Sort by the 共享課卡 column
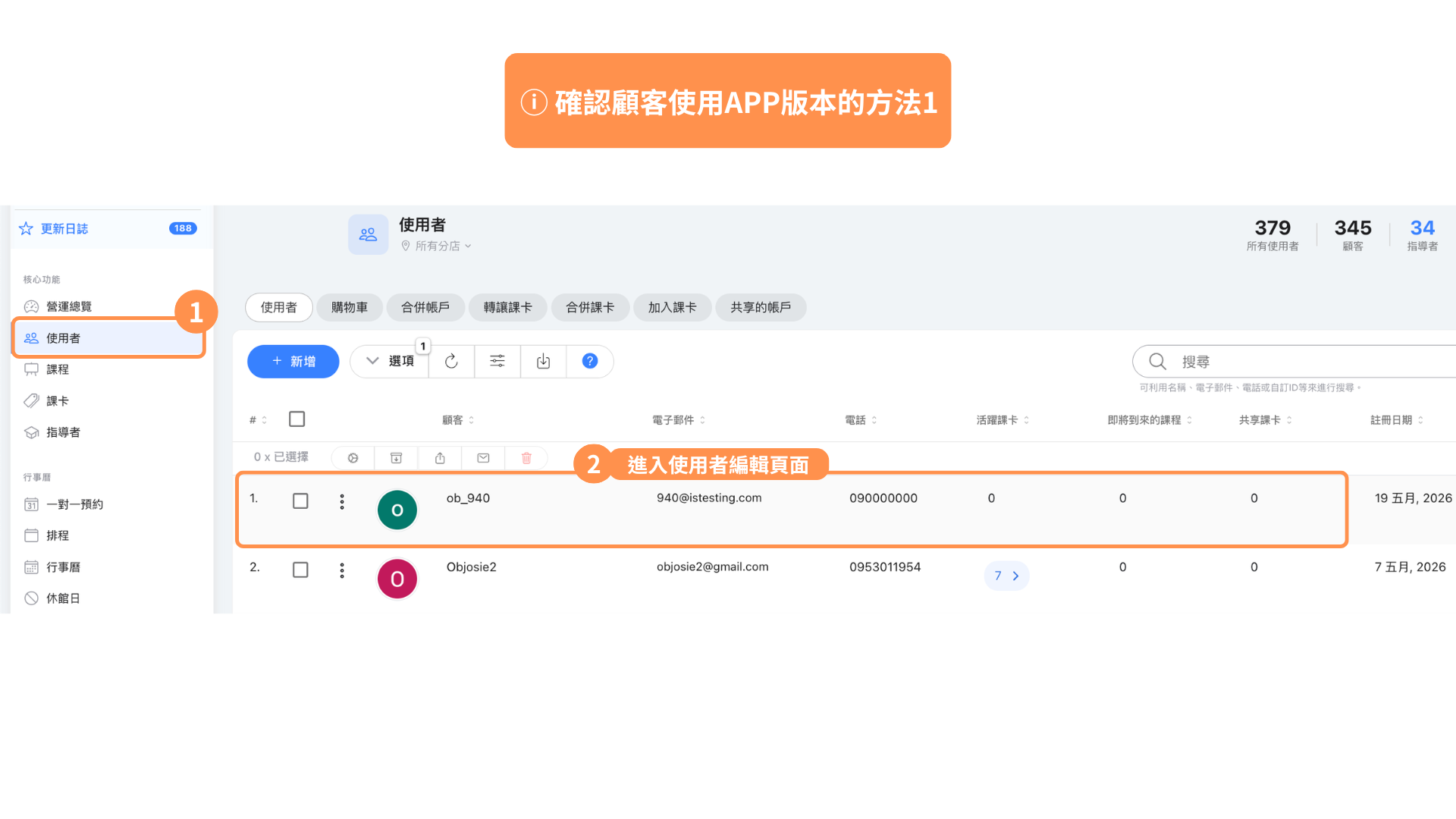 [x=1265, y=420]
